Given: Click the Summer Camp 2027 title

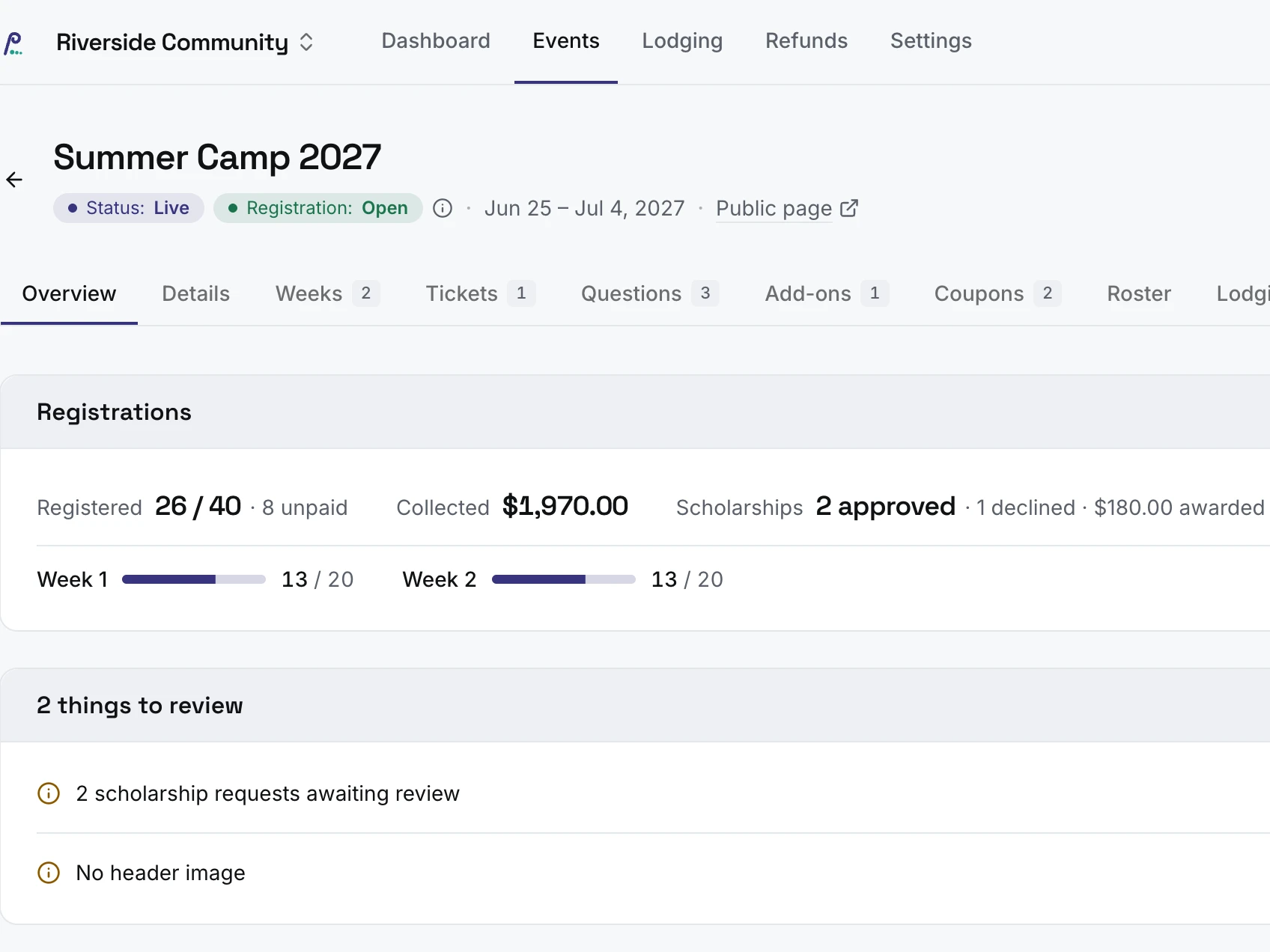Looking at the screenshot, I should tap(217, 157).
